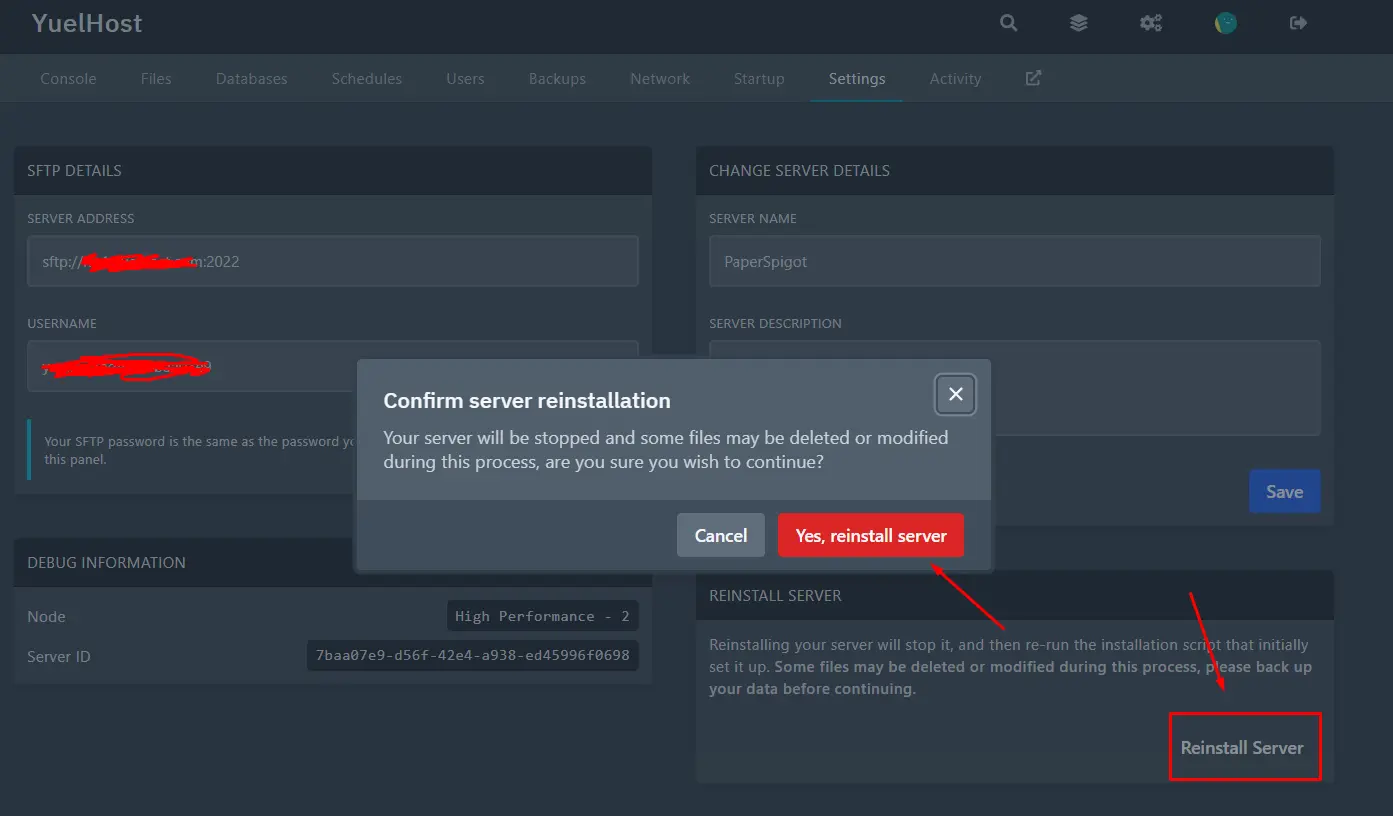This screenshot has width=1393, height=816.
Task: Click the search magnifier icon in header
Action: (x=1008, y=23)
